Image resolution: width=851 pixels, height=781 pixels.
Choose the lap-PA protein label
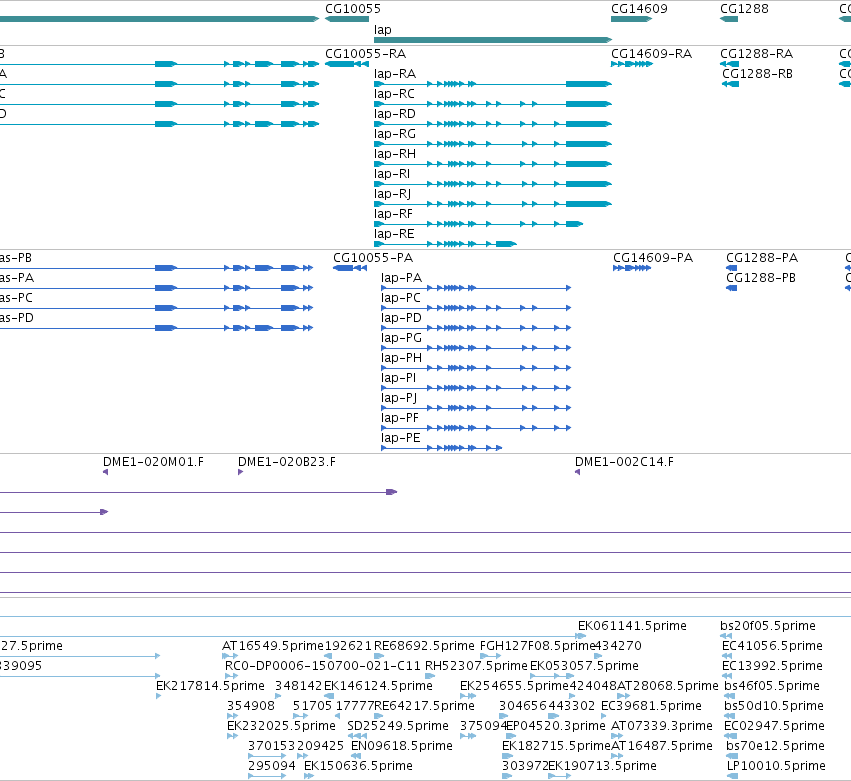(x=401, y=278)
